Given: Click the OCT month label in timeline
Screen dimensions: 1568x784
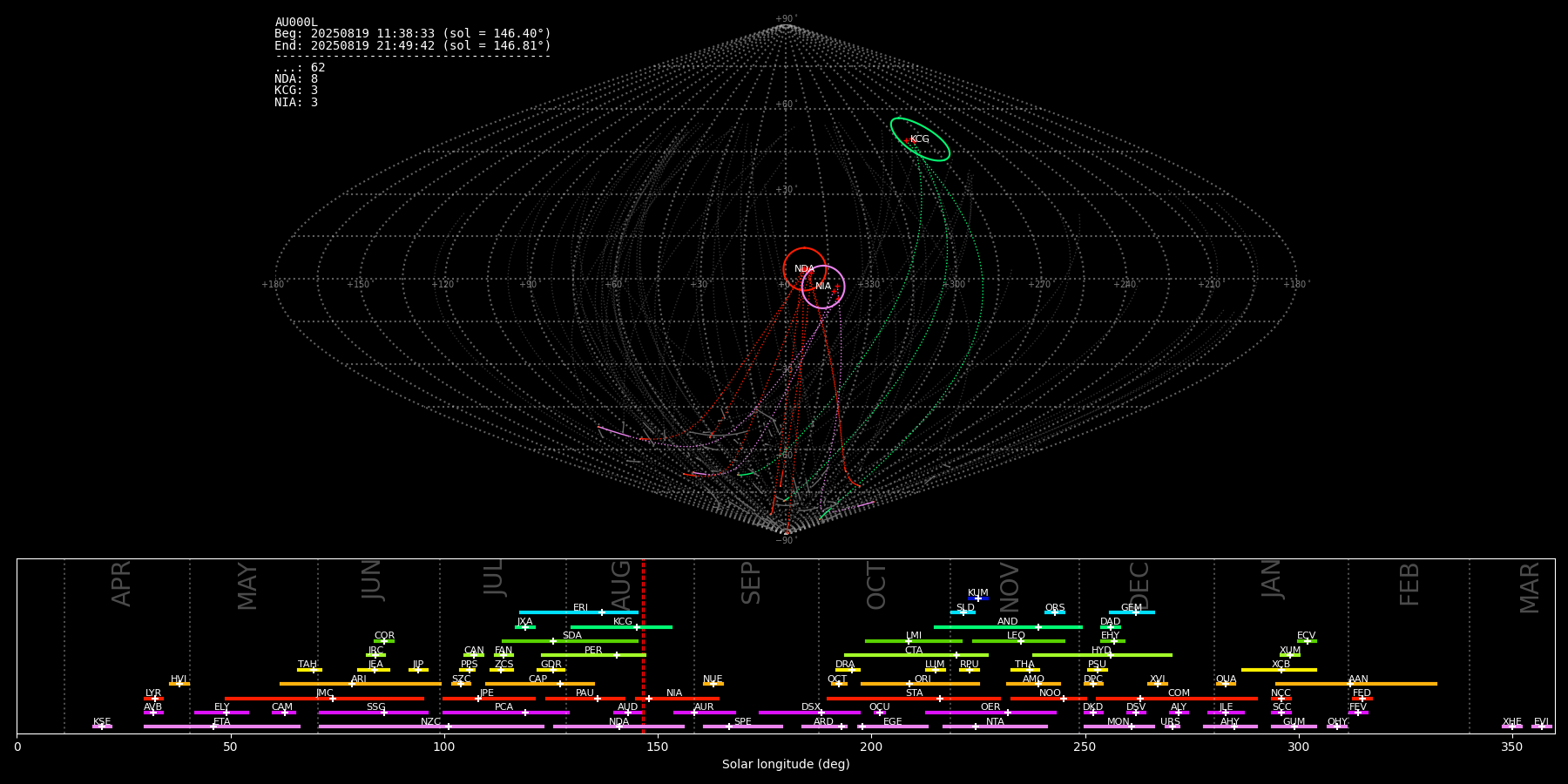Looking at the screenshot, I should [877, 585].
